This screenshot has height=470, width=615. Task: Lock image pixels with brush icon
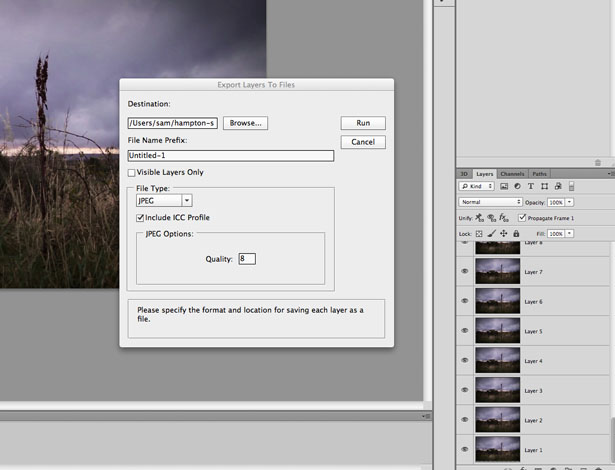pos(491,234)
